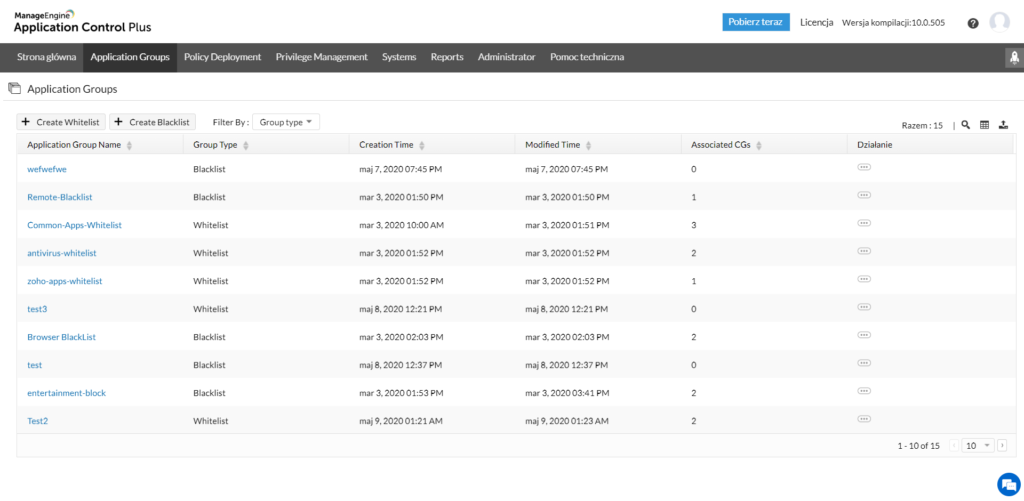Open action menu for Test2 row
Screen dimensions: 1024x501
[x=864, y=420]
